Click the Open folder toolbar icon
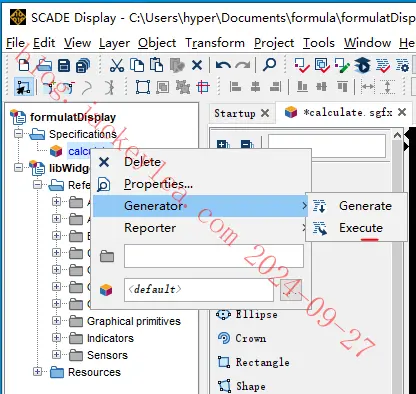This screenshot has width=416, height=394. (44, 65)
